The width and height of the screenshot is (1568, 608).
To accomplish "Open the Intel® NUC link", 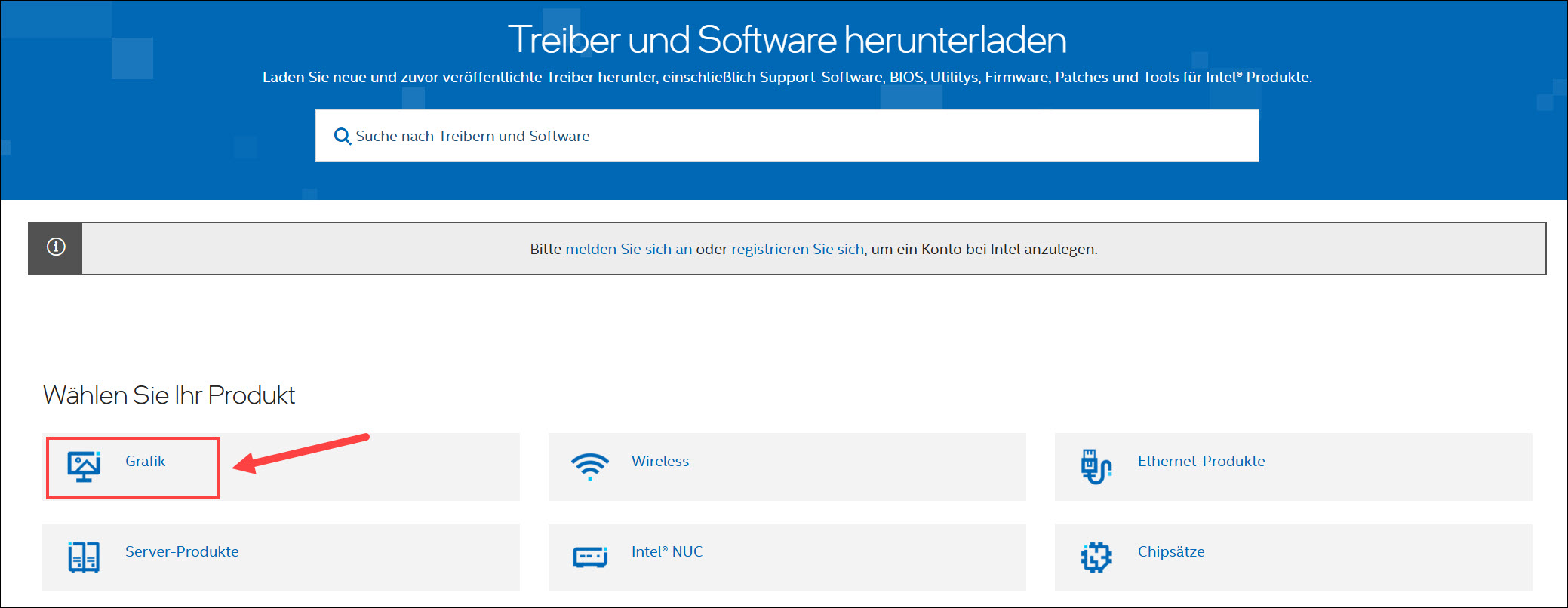I will pos(667,551).
